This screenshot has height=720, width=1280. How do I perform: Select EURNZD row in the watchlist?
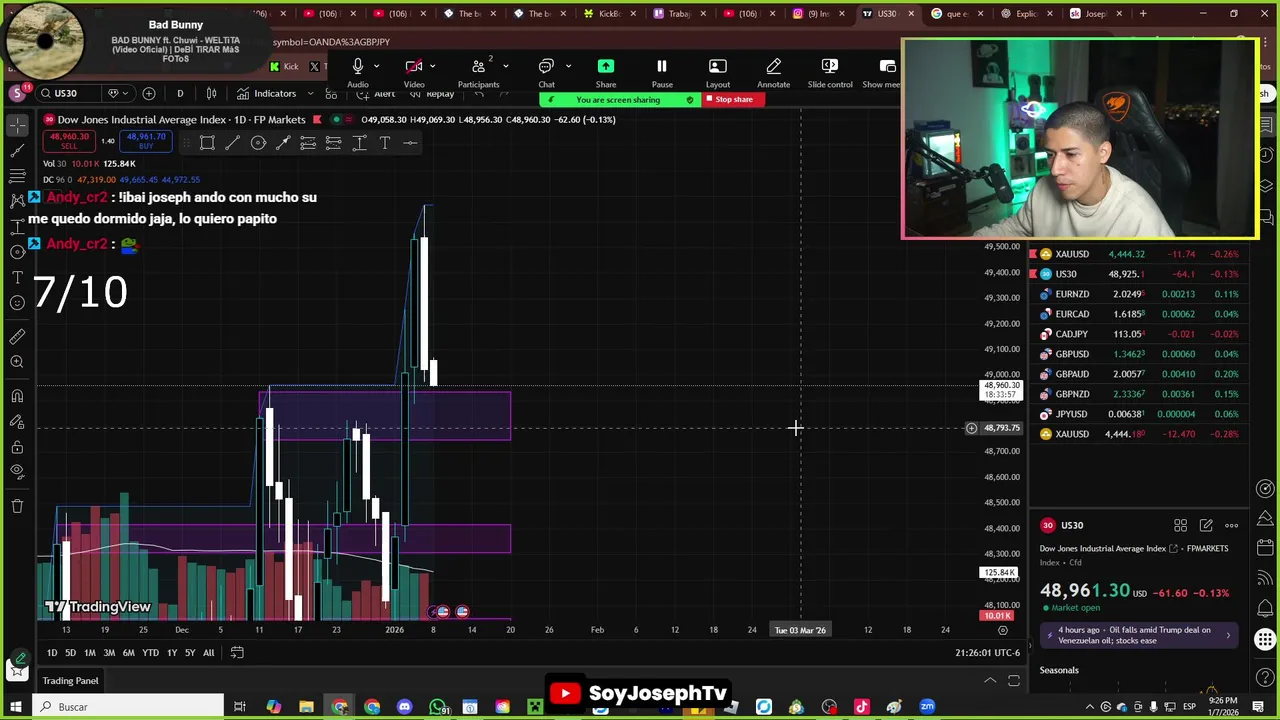1139,294
